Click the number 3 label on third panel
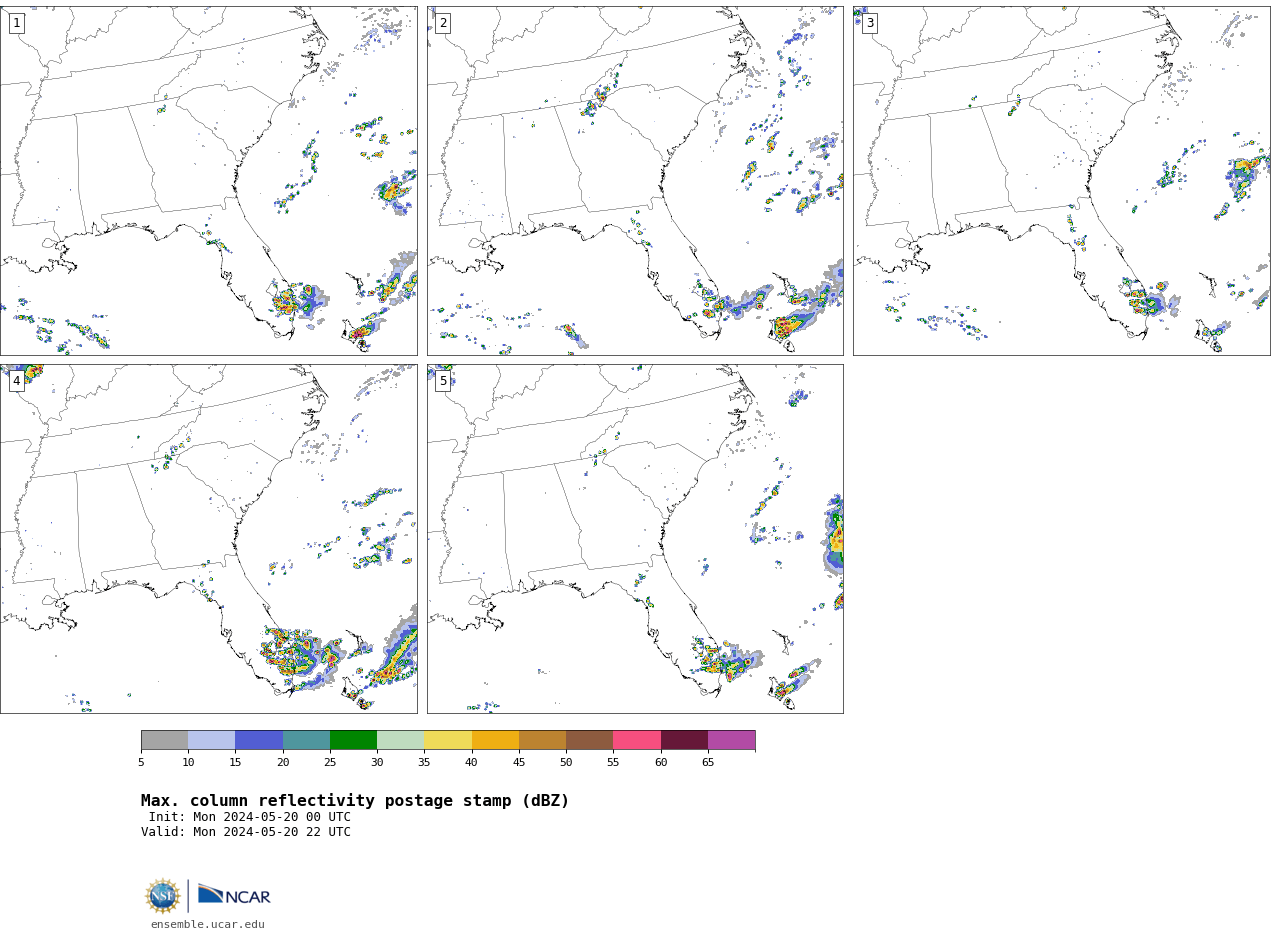1280x936 pixels. click(x=869, y=23)
